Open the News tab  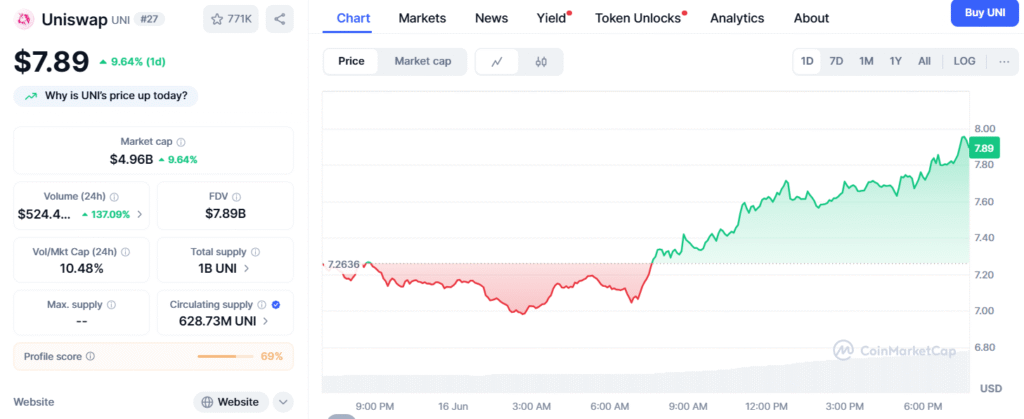(x=491, y=18)
